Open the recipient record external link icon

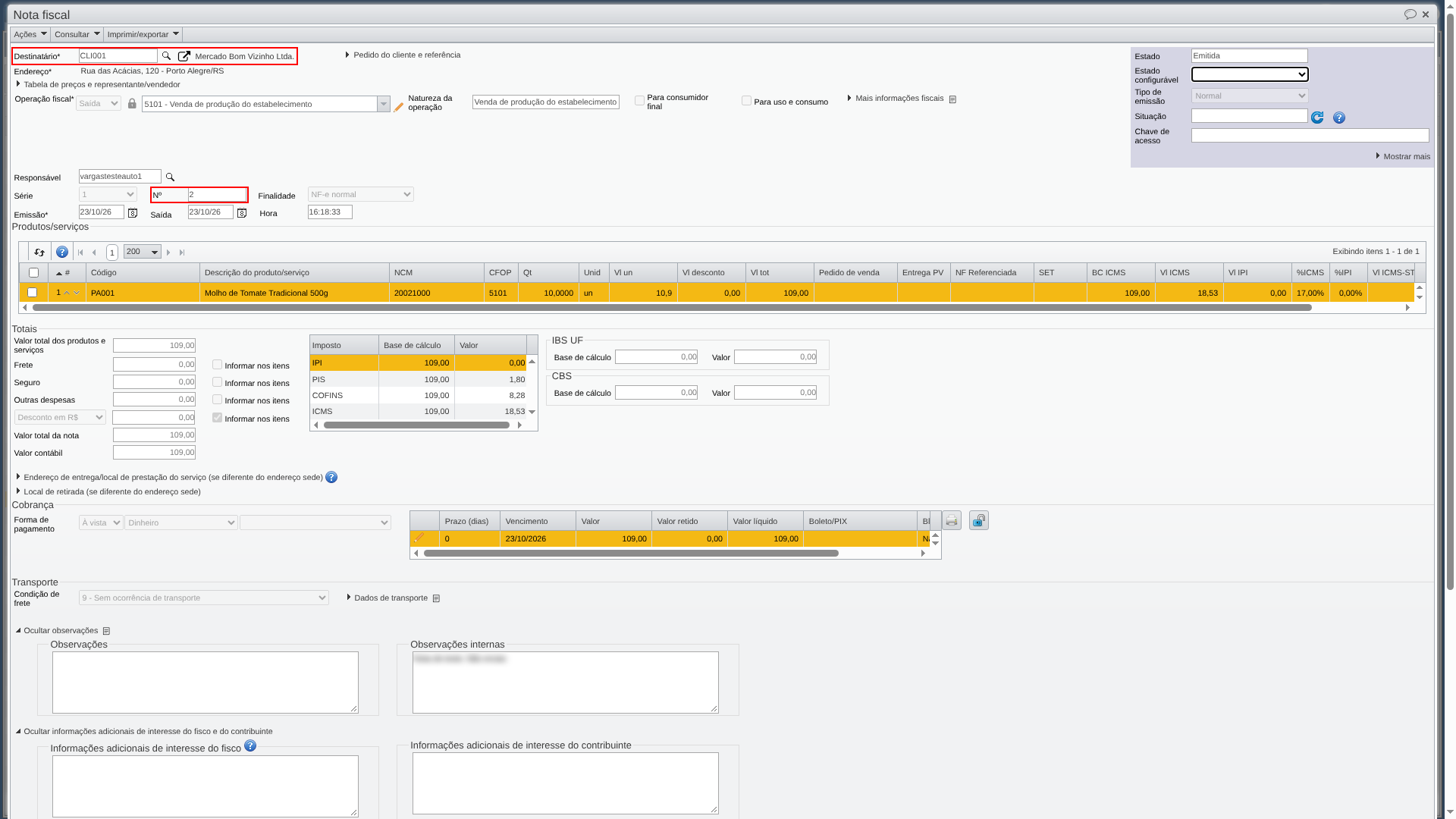click(x=184, y=56)
